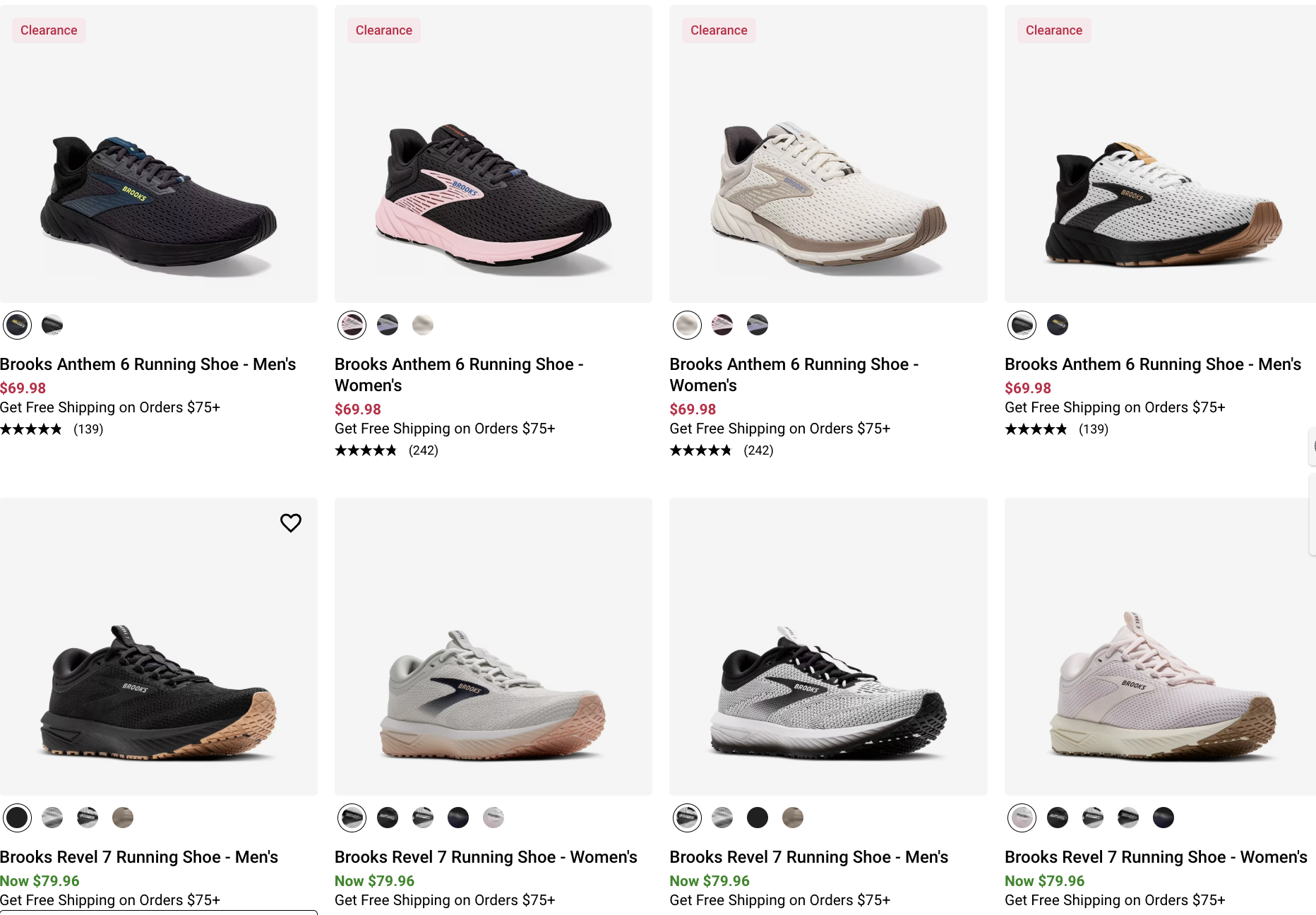Choose tan swatch under black Revel 7 Men's
Image resolution: width=1316 pixels, height=915 pixels.
pos(123,818)
